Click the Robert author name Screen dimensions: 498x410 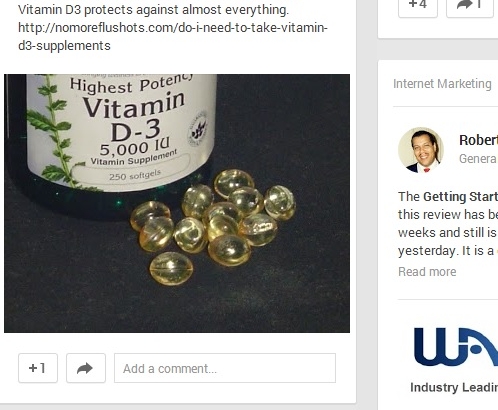tap(478, 140)
